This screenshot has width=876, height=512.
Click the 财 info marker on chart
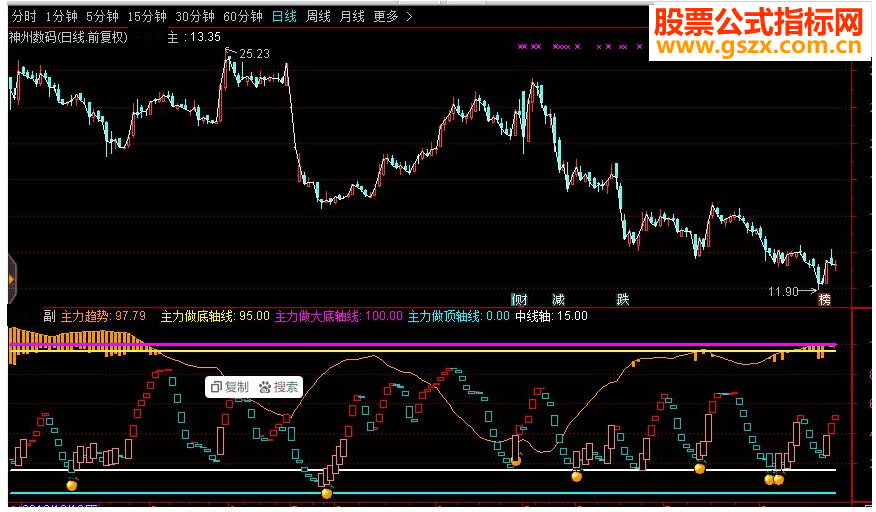point(520,300)
